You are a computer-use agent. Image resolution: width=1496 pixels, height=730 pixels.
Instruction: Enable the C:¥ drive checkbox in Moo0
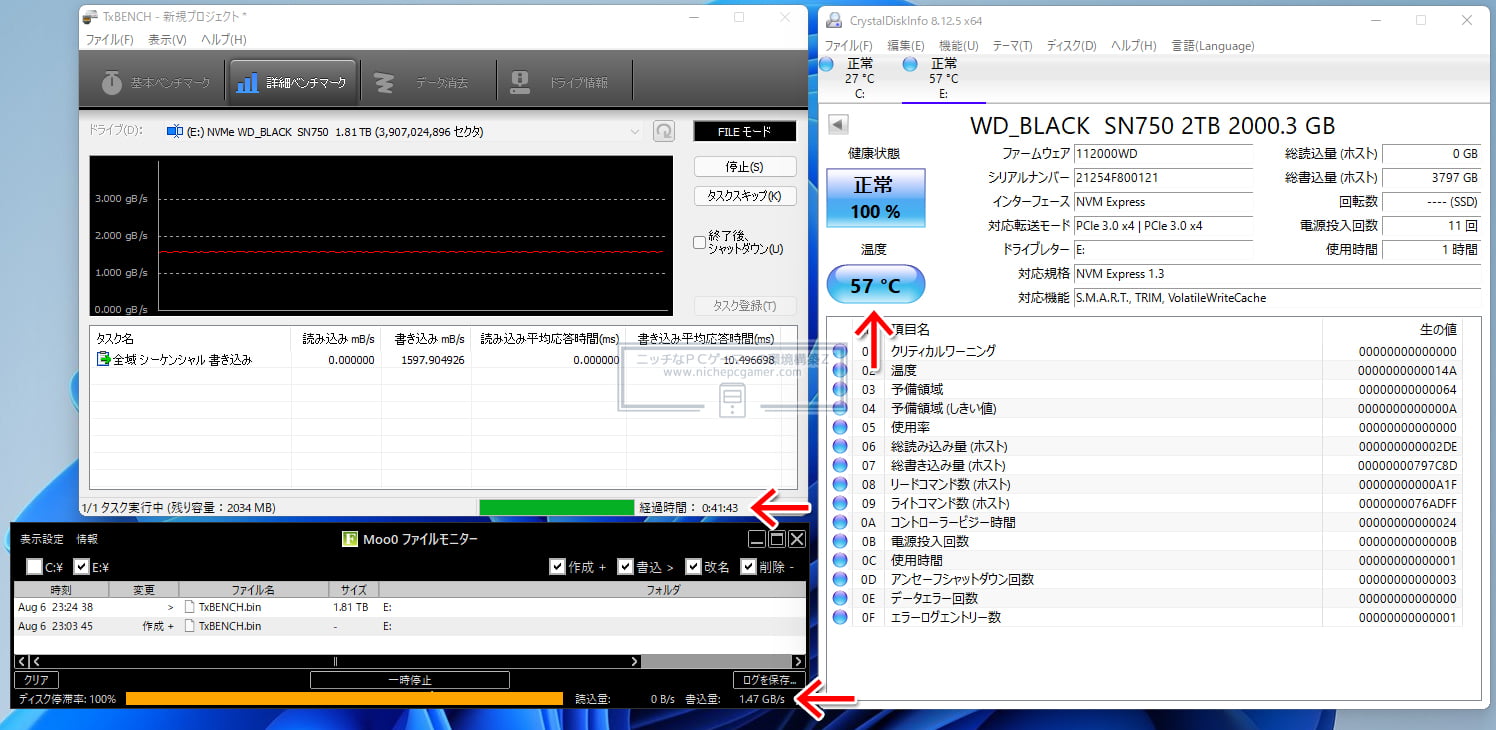click(35, 567)
